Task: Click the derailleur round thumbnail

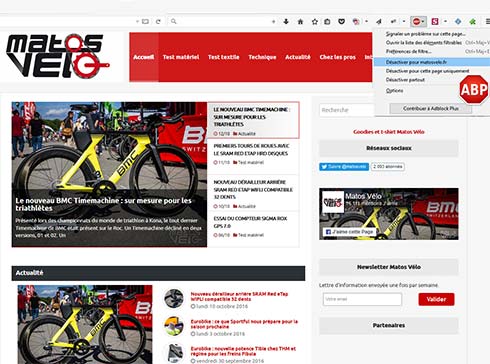Action: click(x=174, y=298)
